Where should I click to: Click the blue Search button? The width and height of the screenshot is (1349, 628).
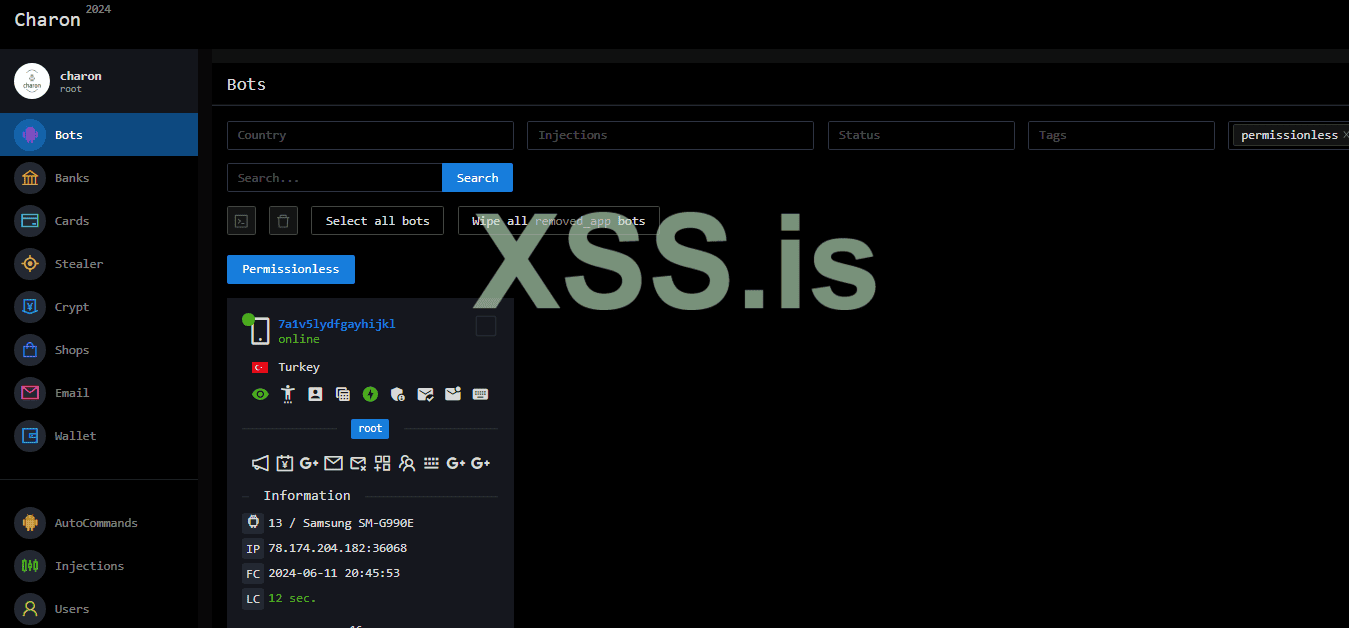(477, 178)
